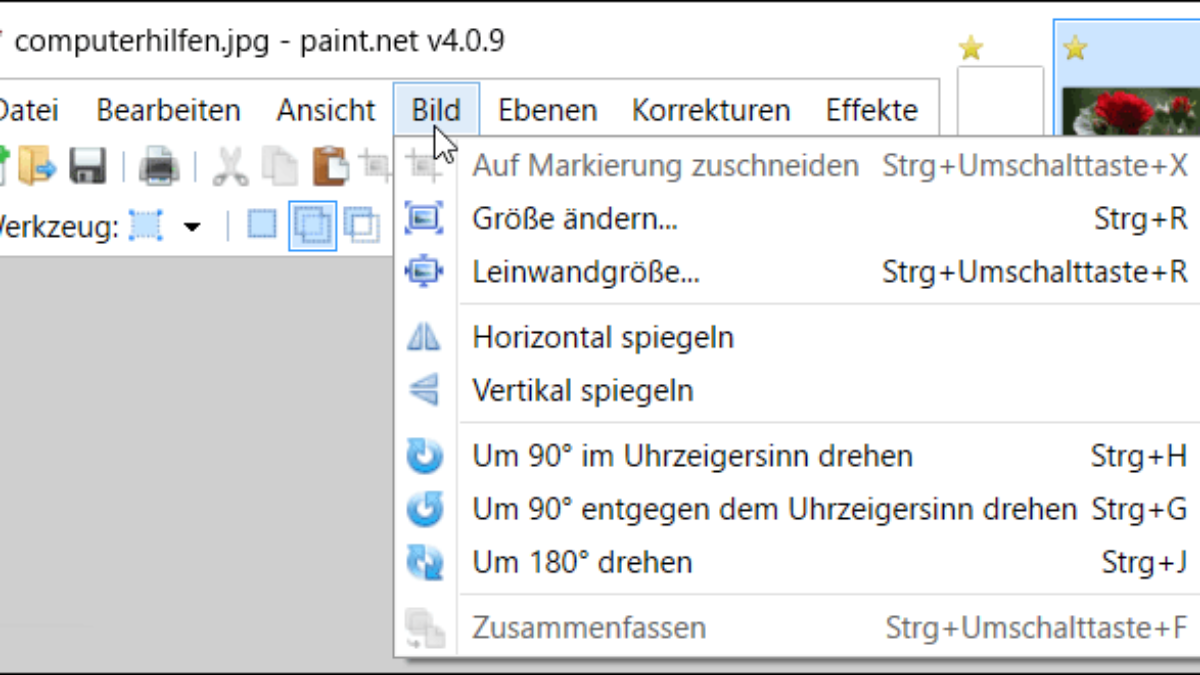Select Größe ändern resize icon entry
The width and height of the screenshot is (1200, 675).
(x=796, y=219)
